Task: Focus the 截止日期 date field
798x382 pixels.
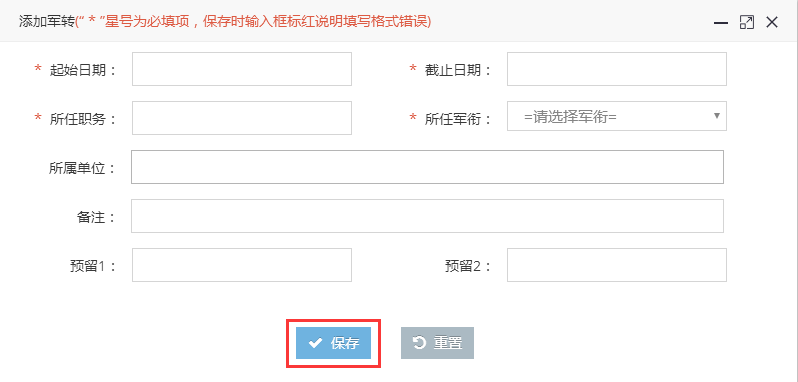Action: pyautogui.click(x=617, y=69)
